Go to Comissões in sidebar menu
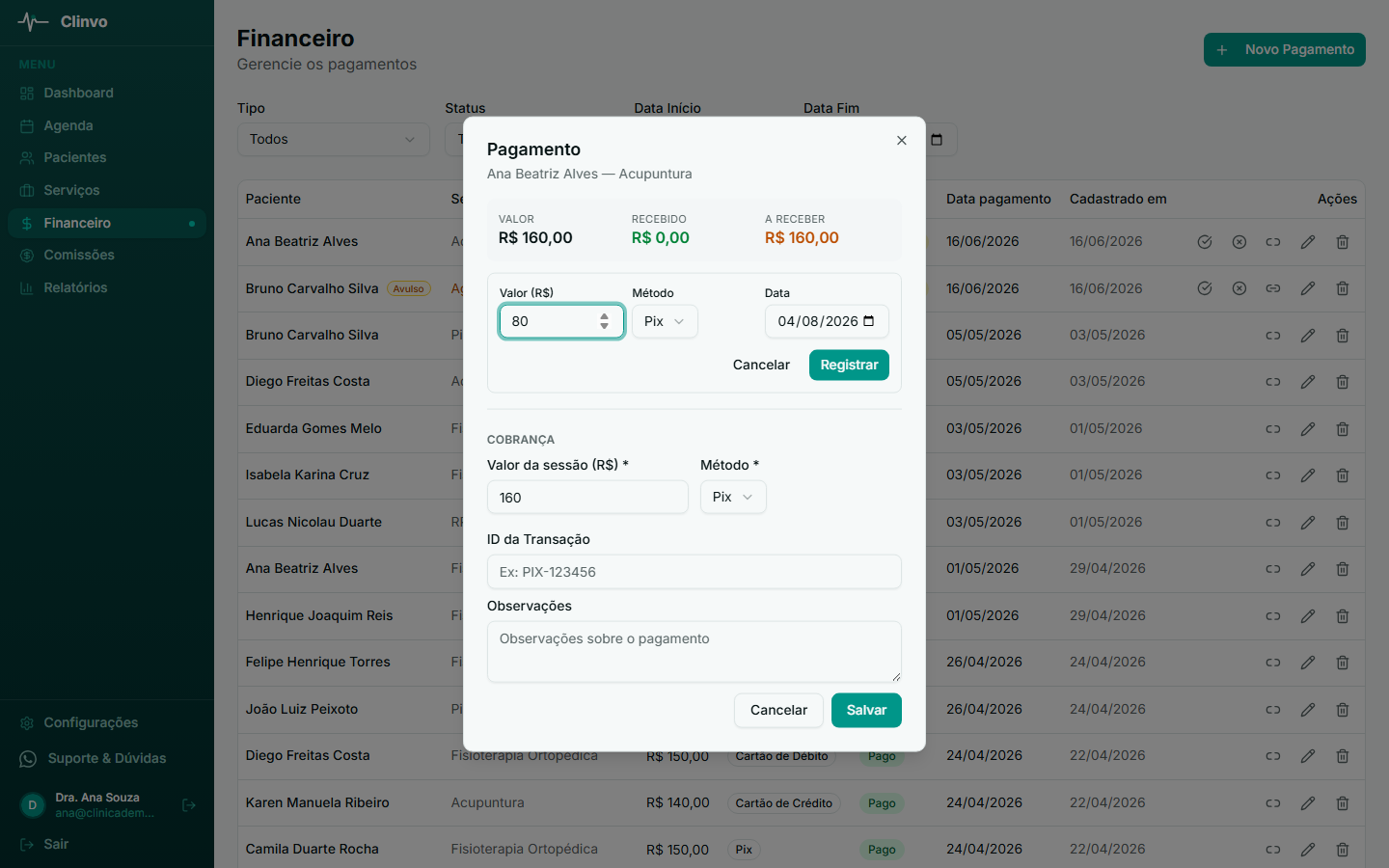This screenshot has width=1389, height=868. point(79,255)
